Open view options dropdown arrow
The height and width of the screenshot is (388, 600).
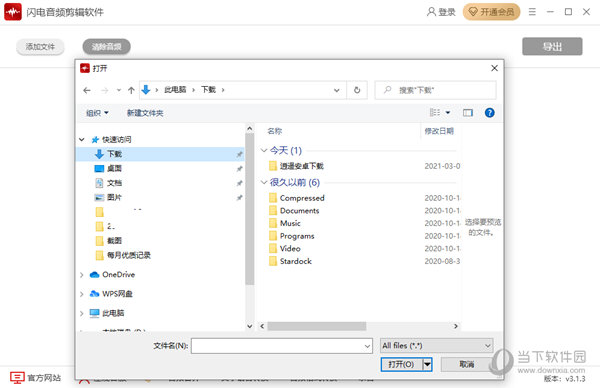448,112
